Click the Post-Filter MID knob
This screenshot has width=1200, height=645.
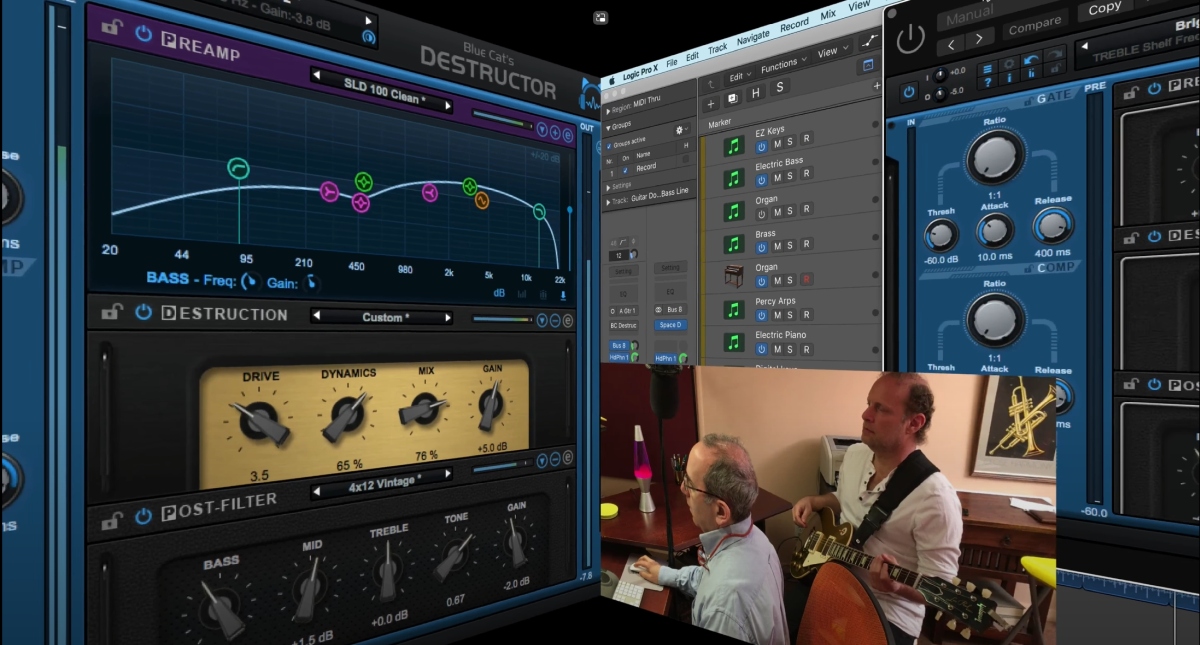309,589
